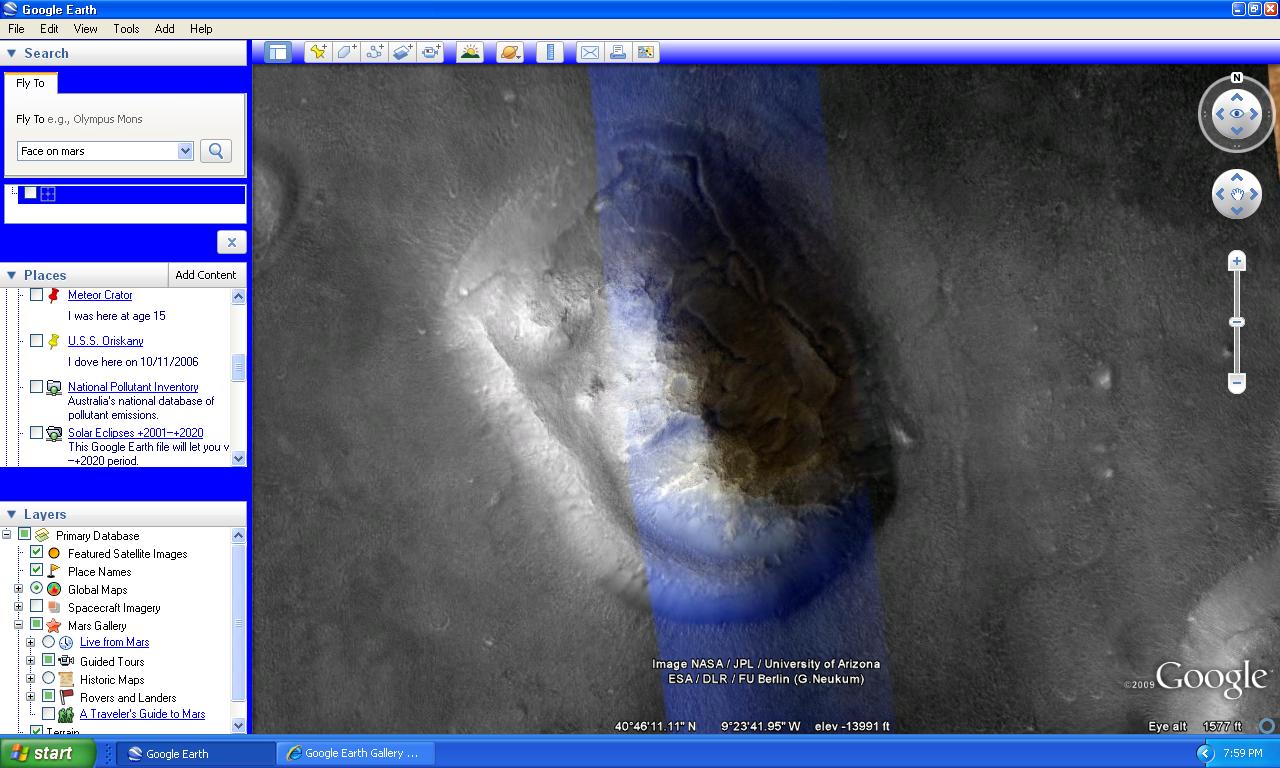This screenshot has width=1280, height=768.
Task: Check A Traveler's Guide to Mars box
Action: (x=48, y=714)
